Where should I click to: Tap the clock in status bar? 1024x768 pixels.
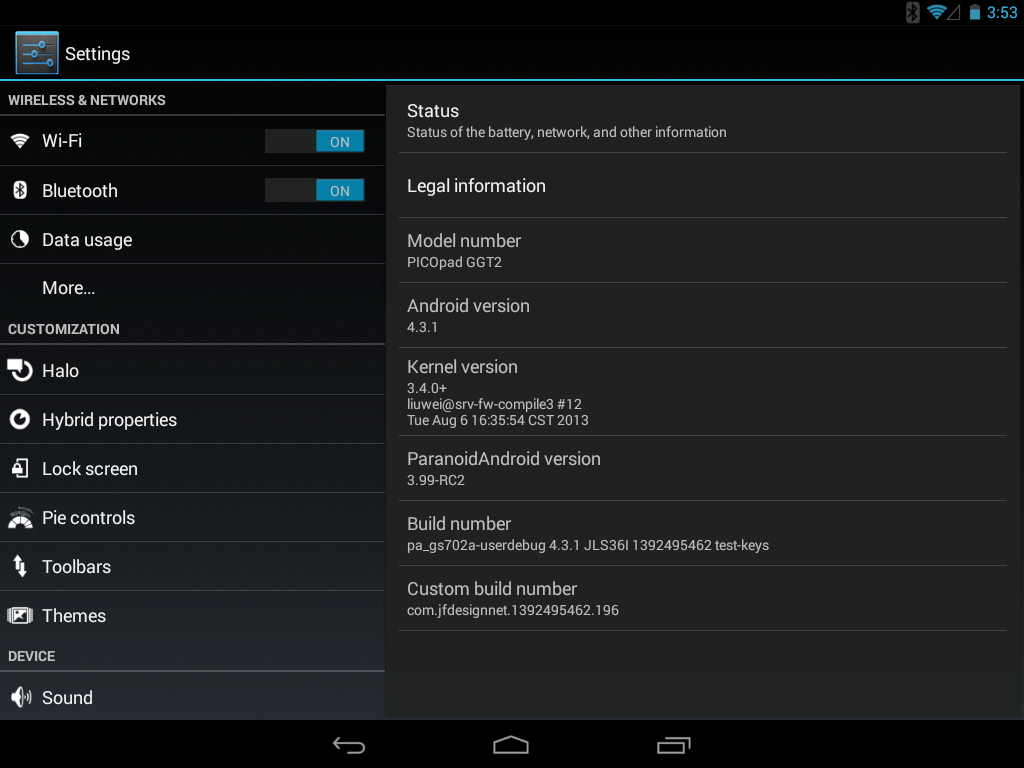coord(1002,12)
